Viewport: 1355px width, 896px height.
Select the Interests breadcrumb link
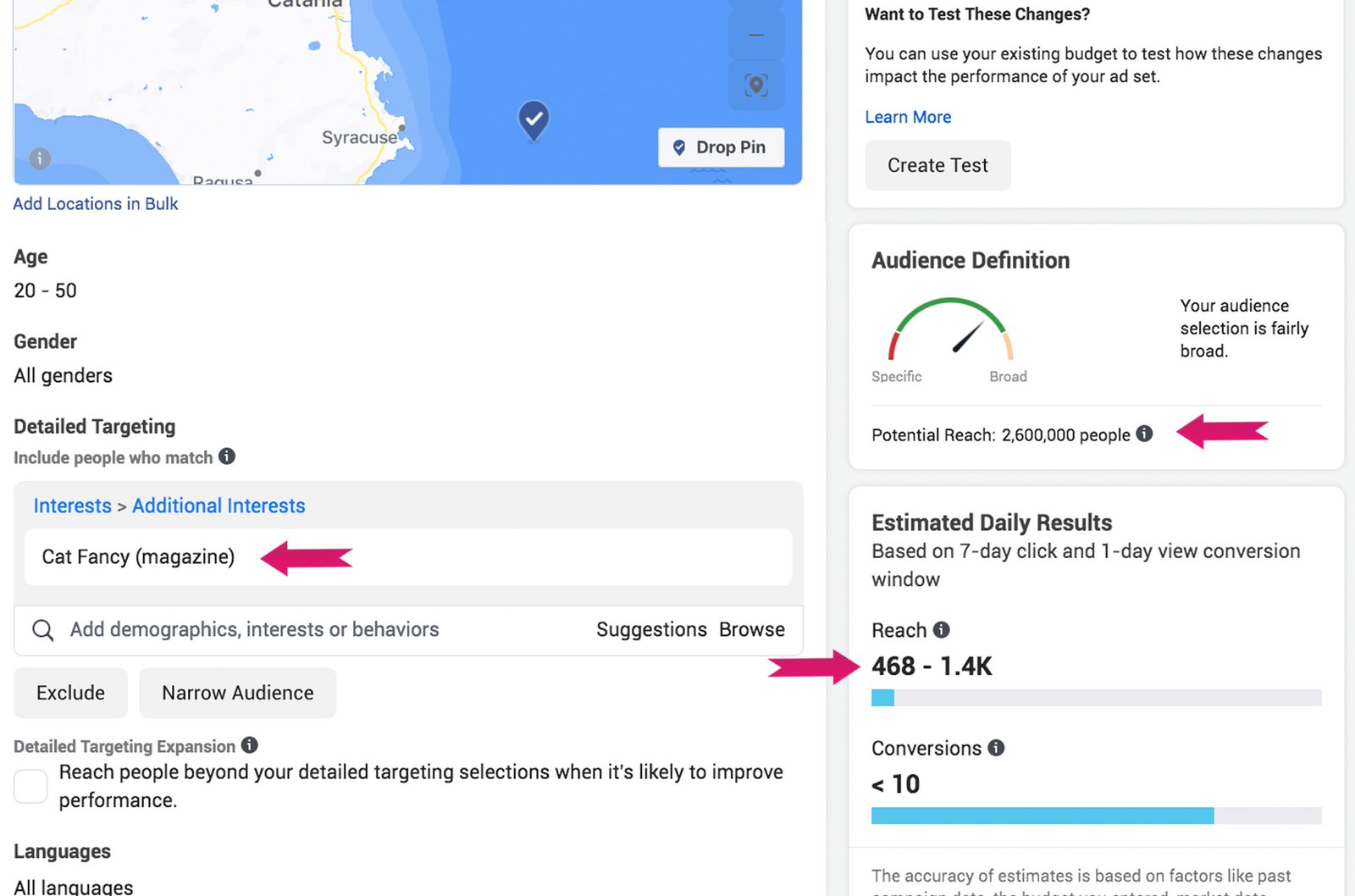[x=72, y=506]
